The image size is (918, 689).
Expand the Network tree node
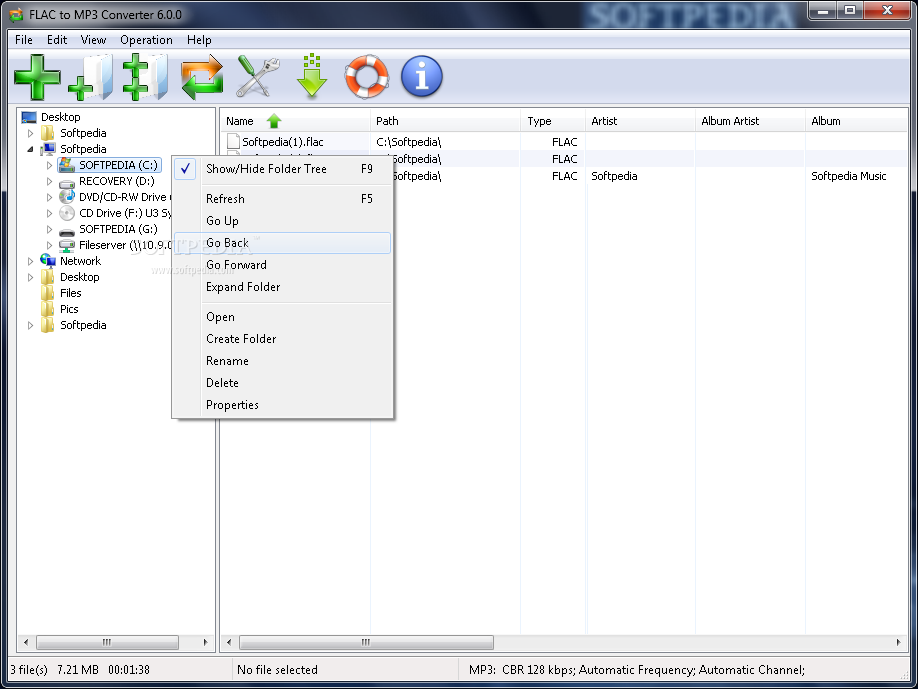[x=30, y=261]
